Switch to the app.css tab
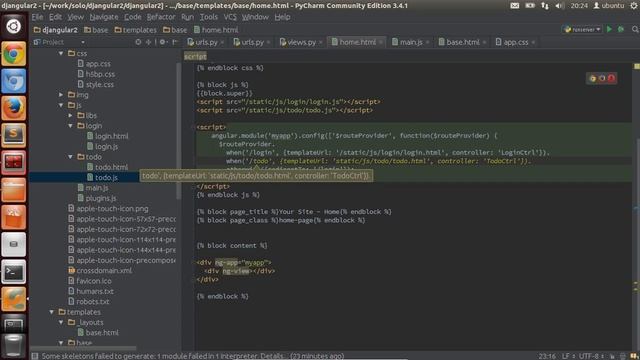The width and height of the screenshot is (640, 360). 515,42
